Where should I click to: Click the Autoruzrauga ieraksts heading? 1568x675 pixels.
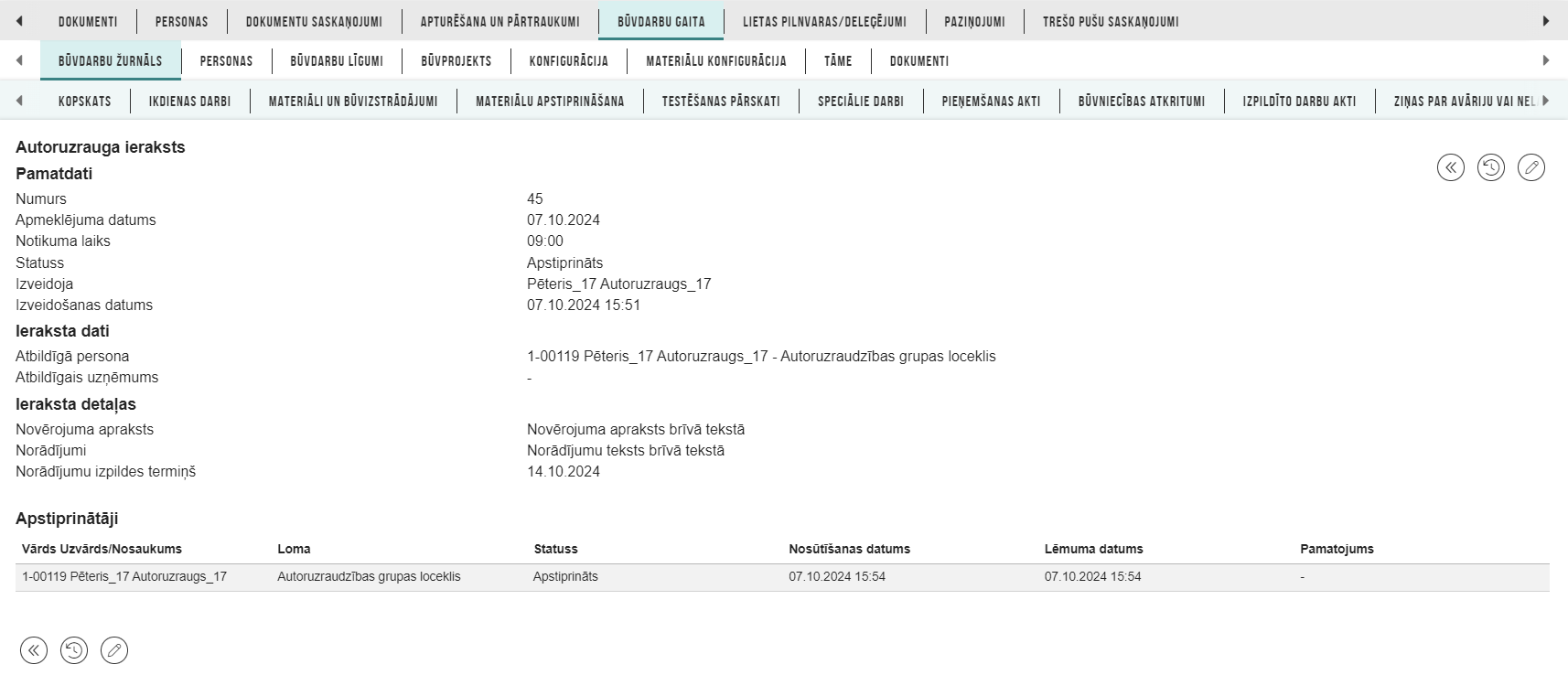coord(101,147)
